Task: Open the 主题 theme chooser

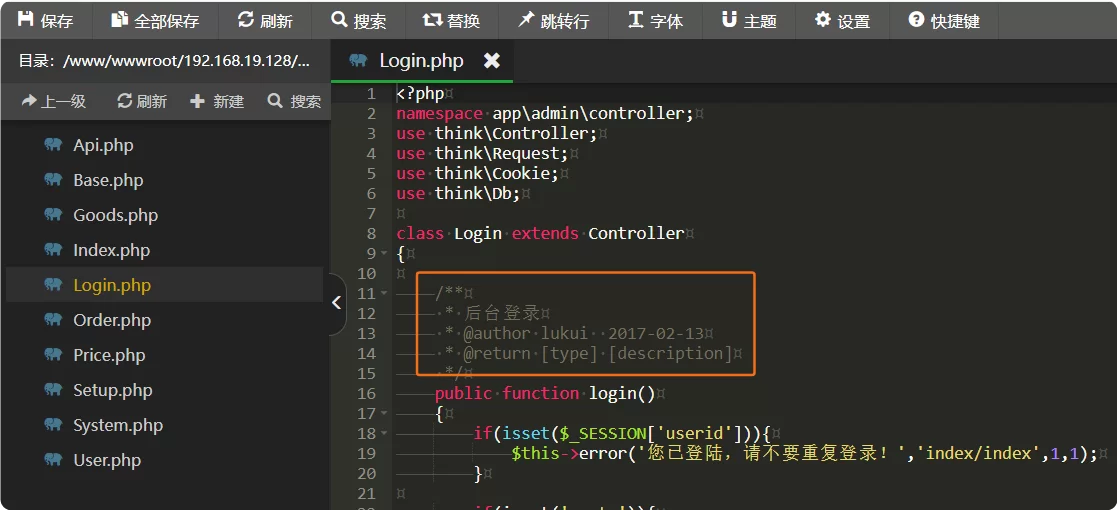Action: (749, 21)
